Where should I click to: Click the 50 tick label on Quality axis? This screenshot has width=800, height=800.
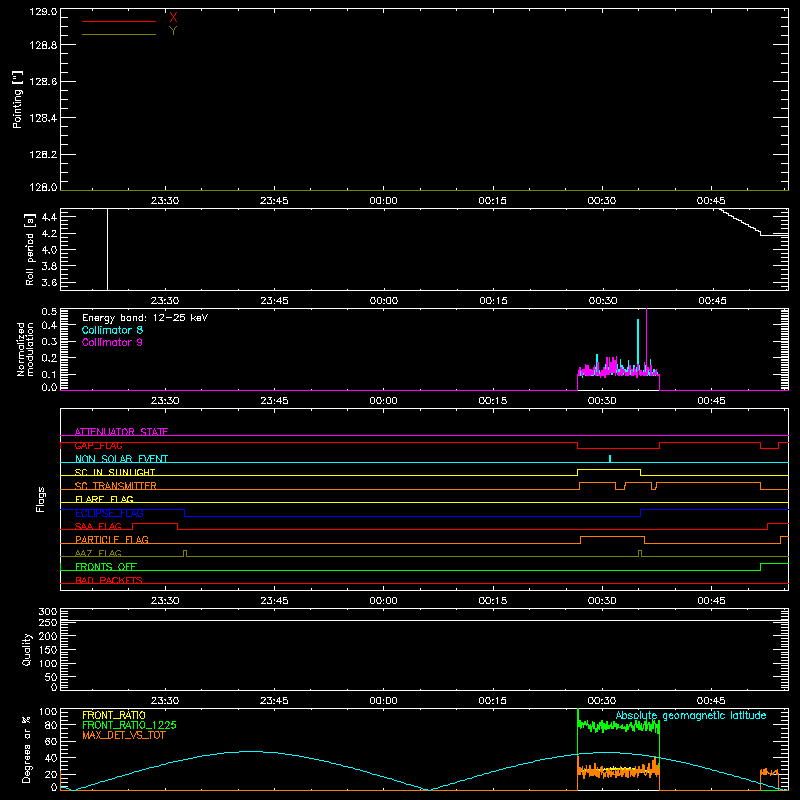51,677
